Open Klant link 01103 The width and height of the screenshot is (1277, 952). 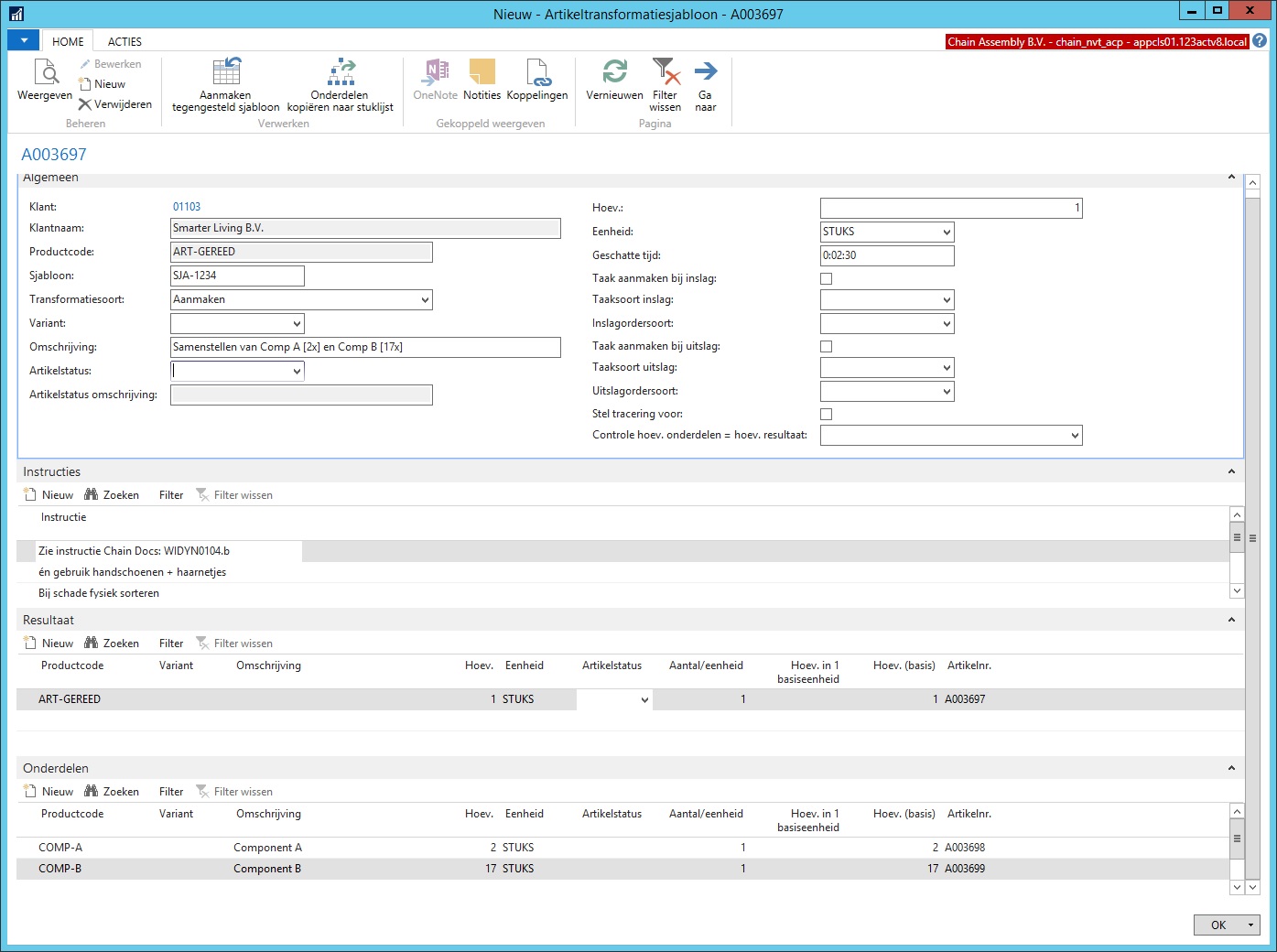click(187, 207)
